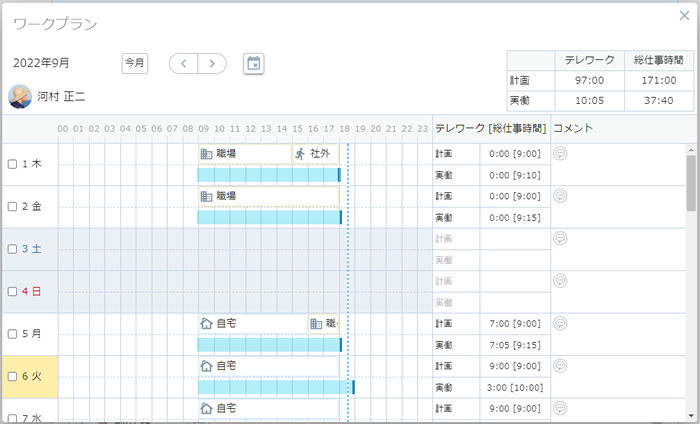Open comment icon for 6 火

click(x=560, y=366)
